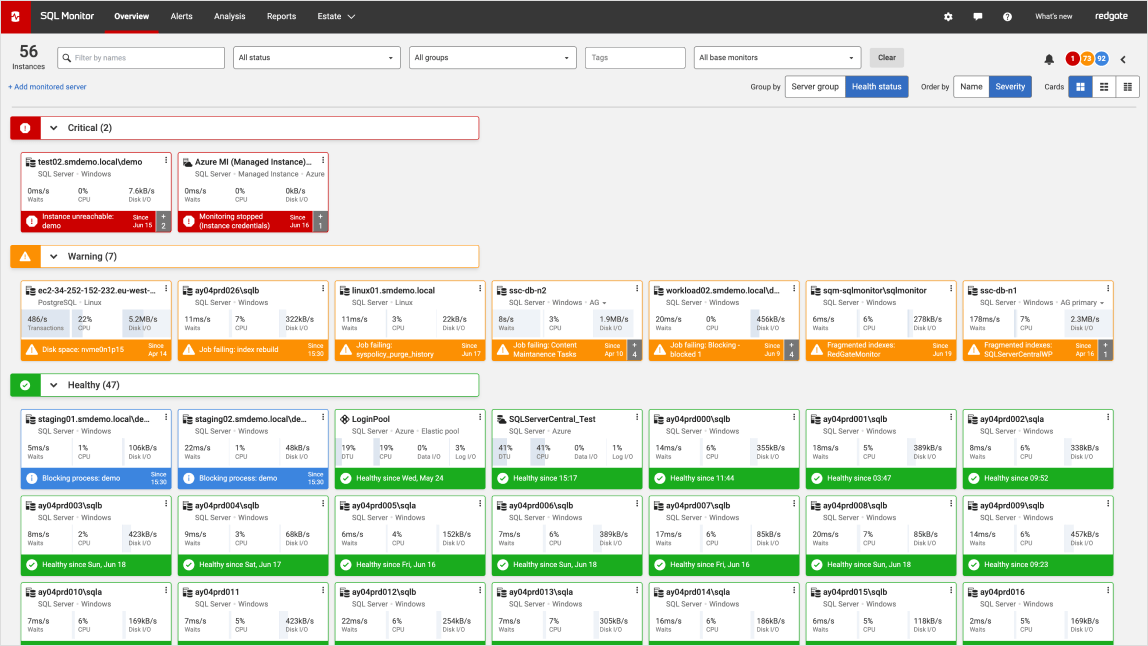Open Instance unreachable alert on test02 card
Viewport: 1148px width, 646px height.
click(89, 221)
